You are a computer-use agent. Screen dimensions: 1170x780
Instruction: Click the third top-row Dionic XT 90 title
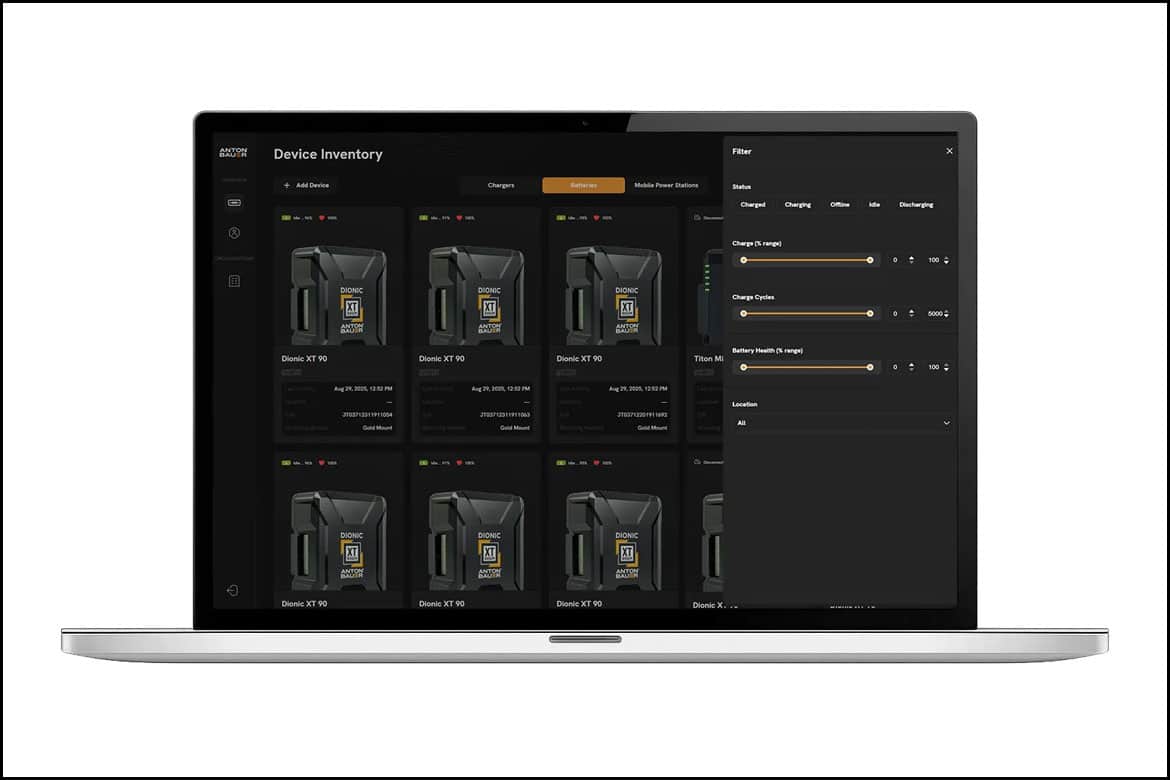pyautogui.click(x=579, y=359)
